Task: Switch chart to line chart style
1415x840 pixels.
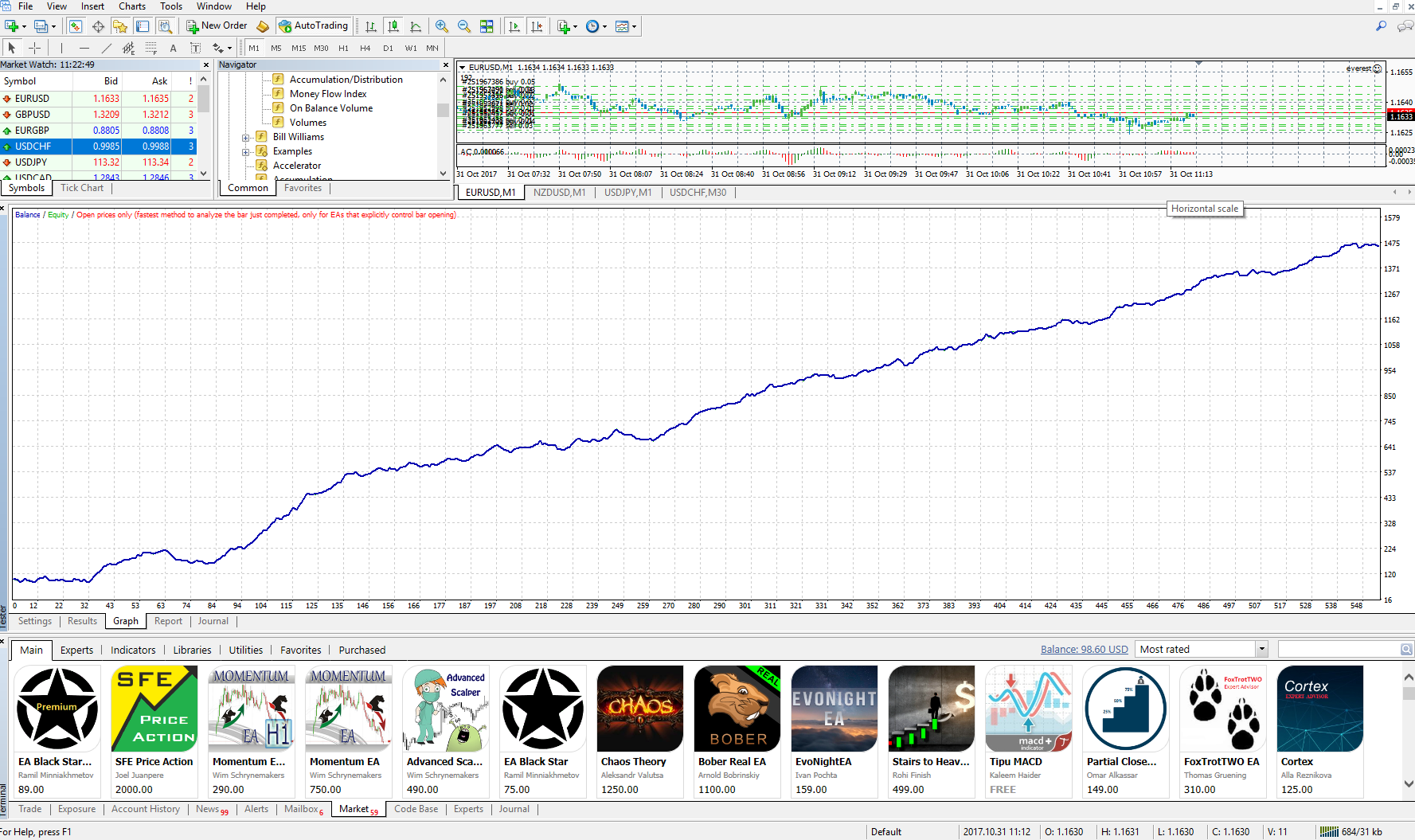Action: point(416,26)
